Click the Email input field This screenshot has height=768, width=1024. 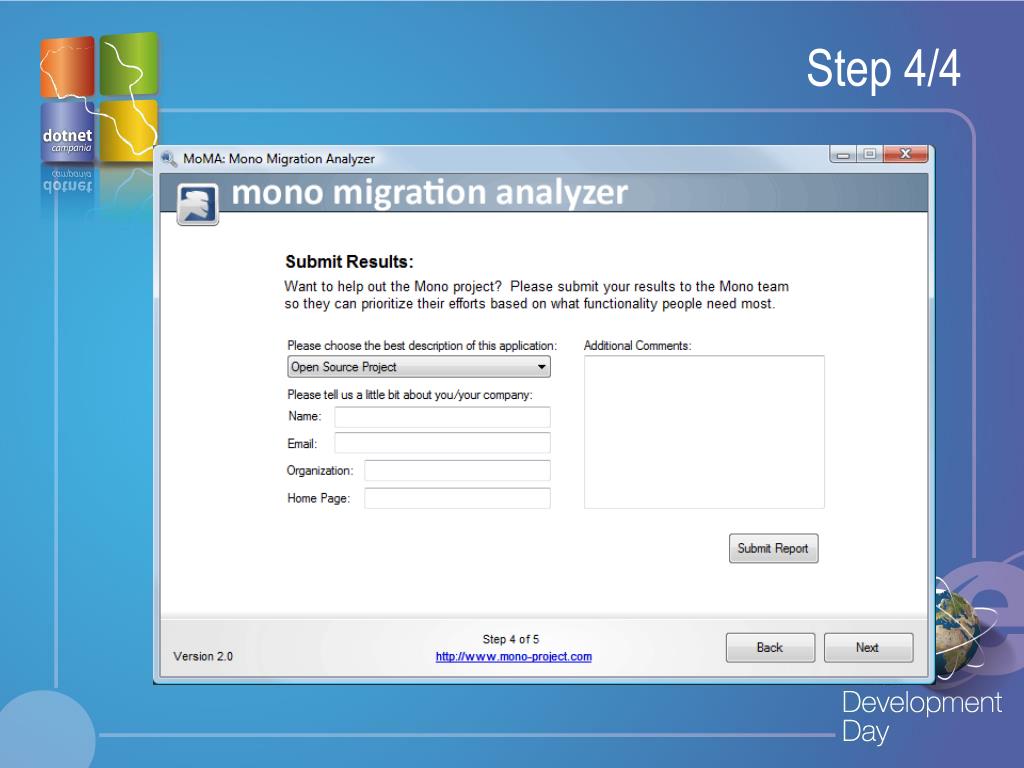pos(442,443)
